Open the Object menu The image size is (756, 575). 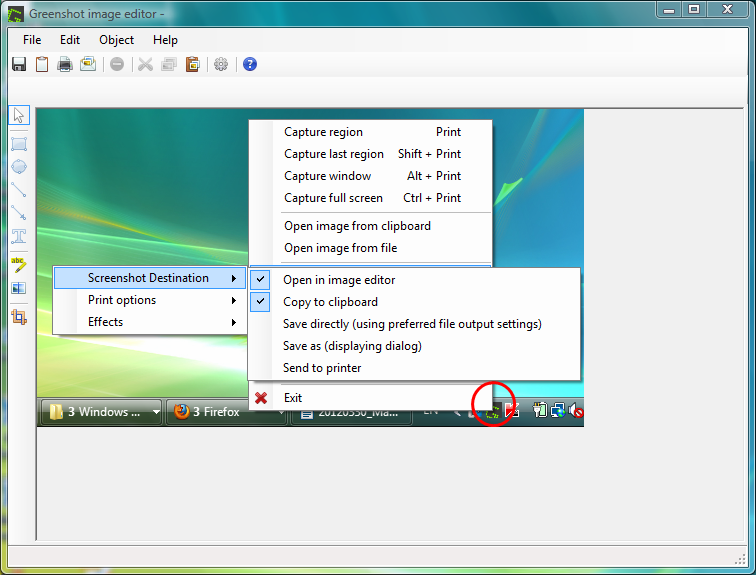tap(116, 40)
